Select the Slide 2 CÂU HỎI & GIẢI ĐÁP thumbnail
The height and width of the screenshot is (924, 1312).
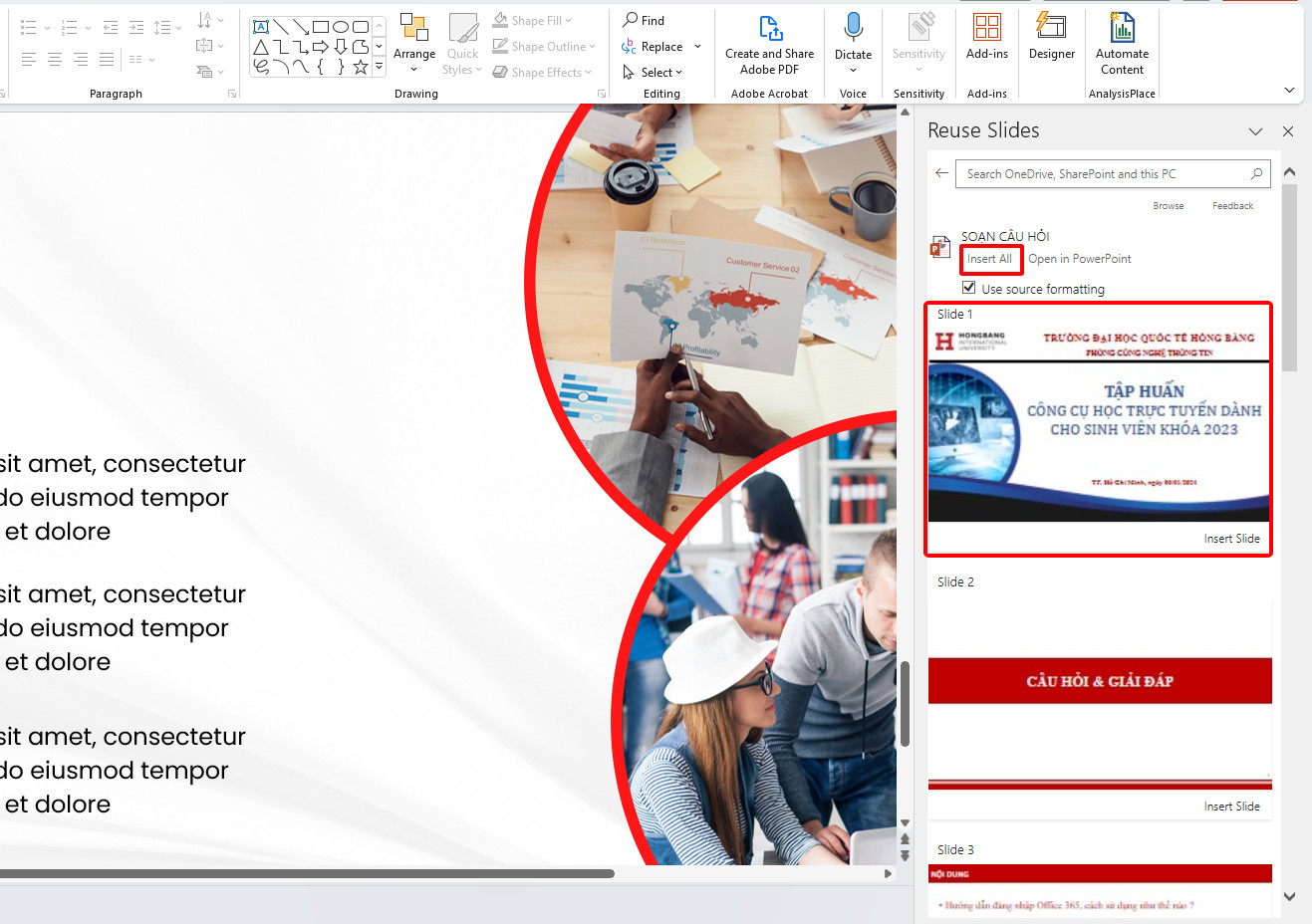(x=1100, y=692)
